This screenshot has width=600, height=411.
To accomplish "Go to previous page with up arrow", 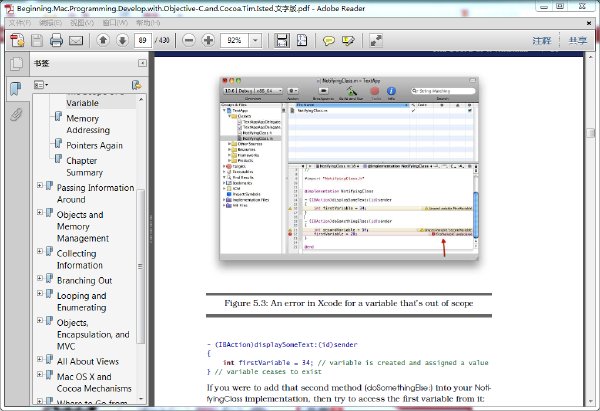I will tap(103, 40).
